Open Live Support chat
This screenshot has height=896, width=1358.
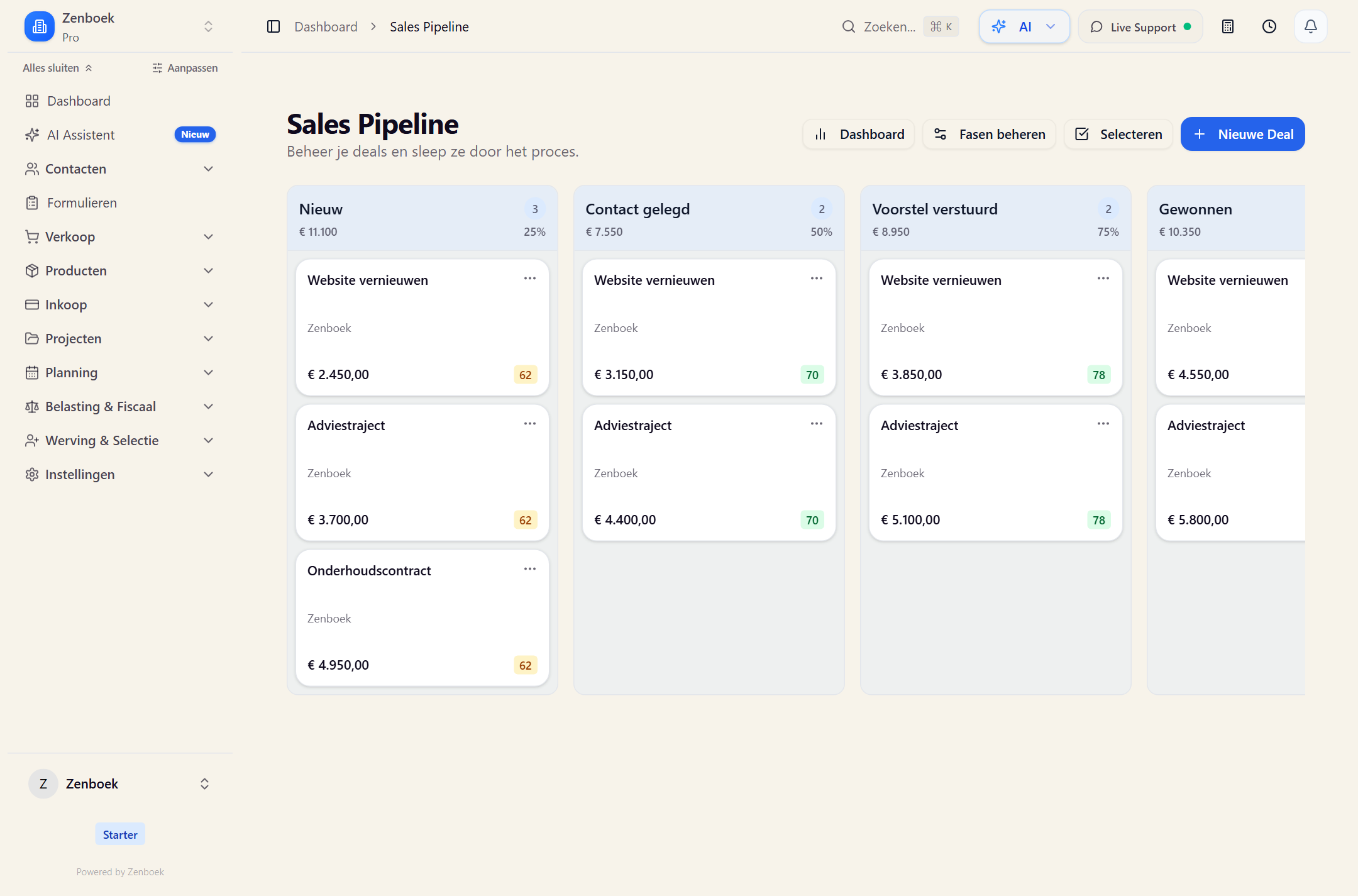pos(1140,26)
